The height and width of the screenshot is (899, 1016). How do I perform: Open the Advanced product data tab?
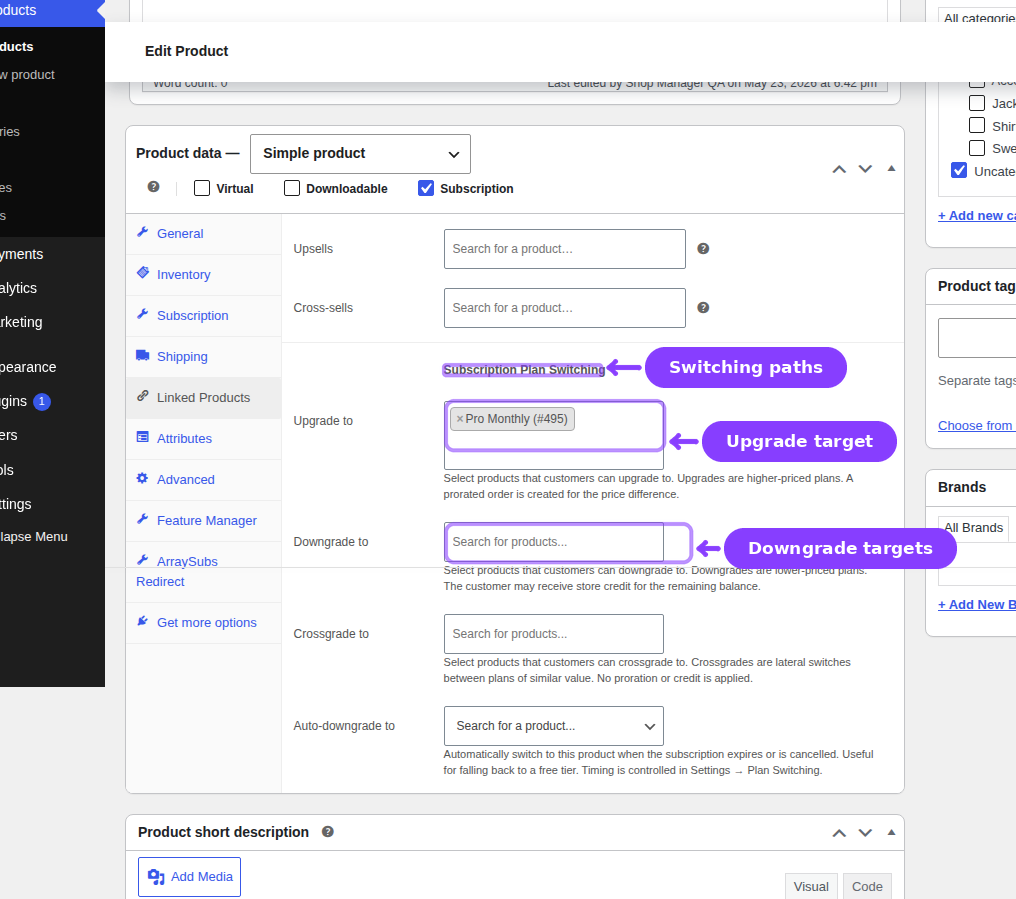point(204,480)
